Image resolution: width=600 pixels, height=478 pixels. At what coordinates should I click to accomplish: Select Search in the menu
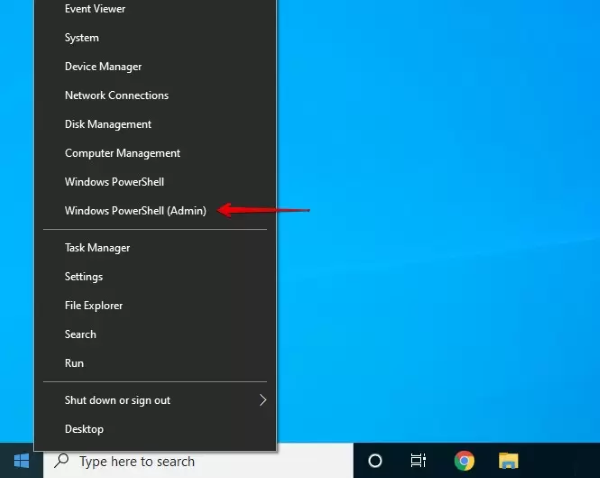pyautogui.click(x=155, y=334)
